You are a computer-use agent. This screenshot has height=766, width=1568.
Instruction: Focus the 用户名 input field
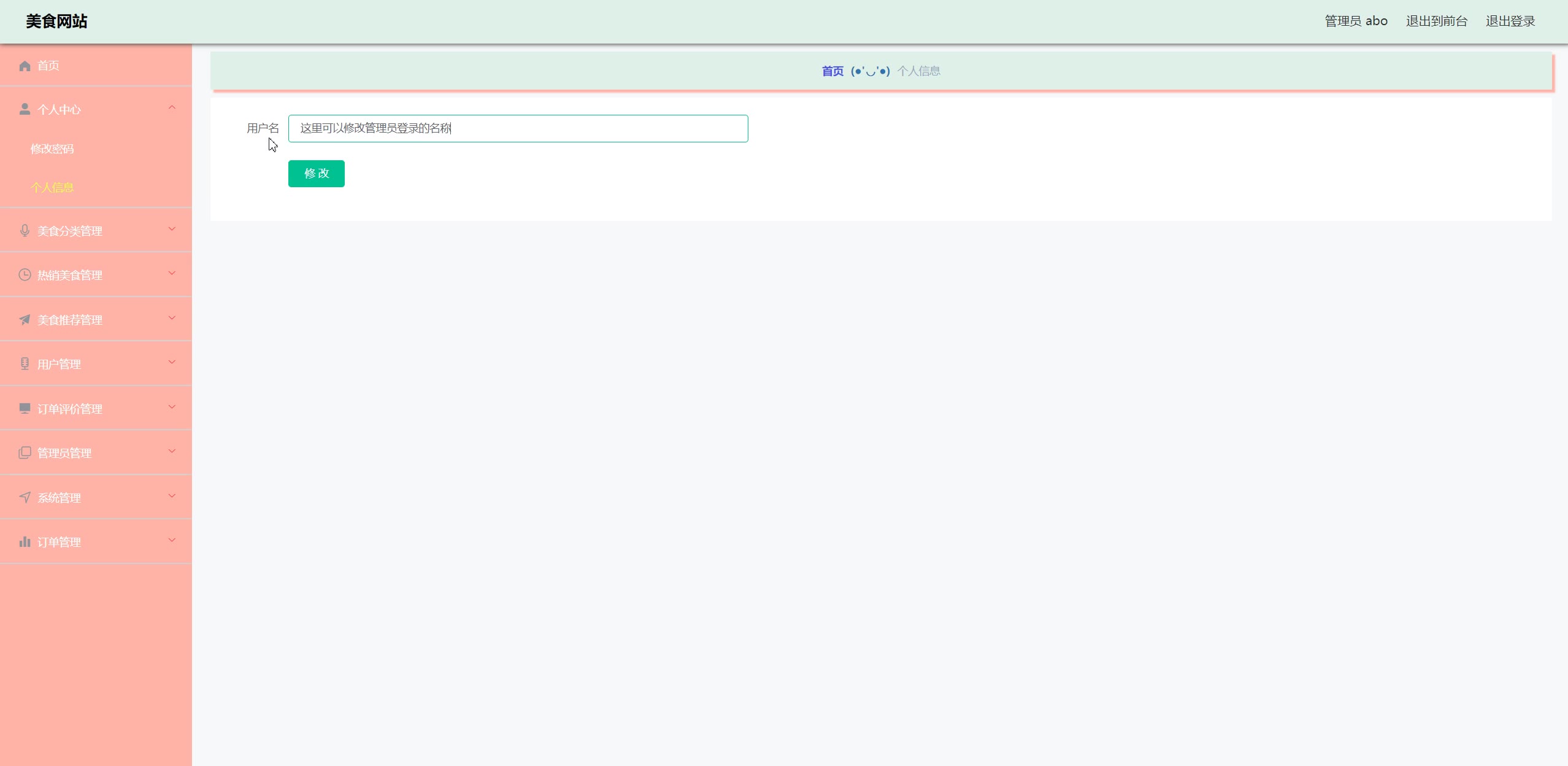(518, 128)
